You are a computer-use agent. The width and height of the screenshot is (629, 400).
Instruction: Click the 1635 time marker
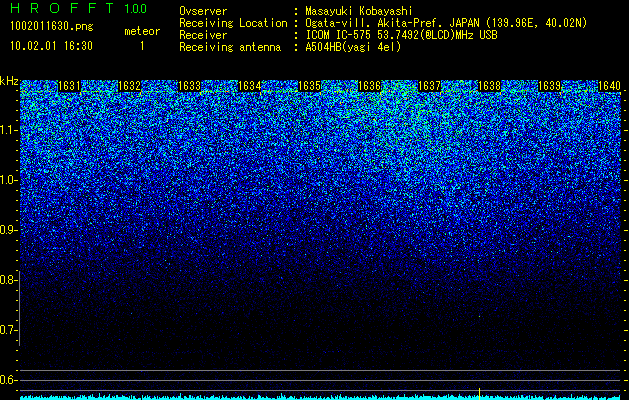(x=310, y=86)
